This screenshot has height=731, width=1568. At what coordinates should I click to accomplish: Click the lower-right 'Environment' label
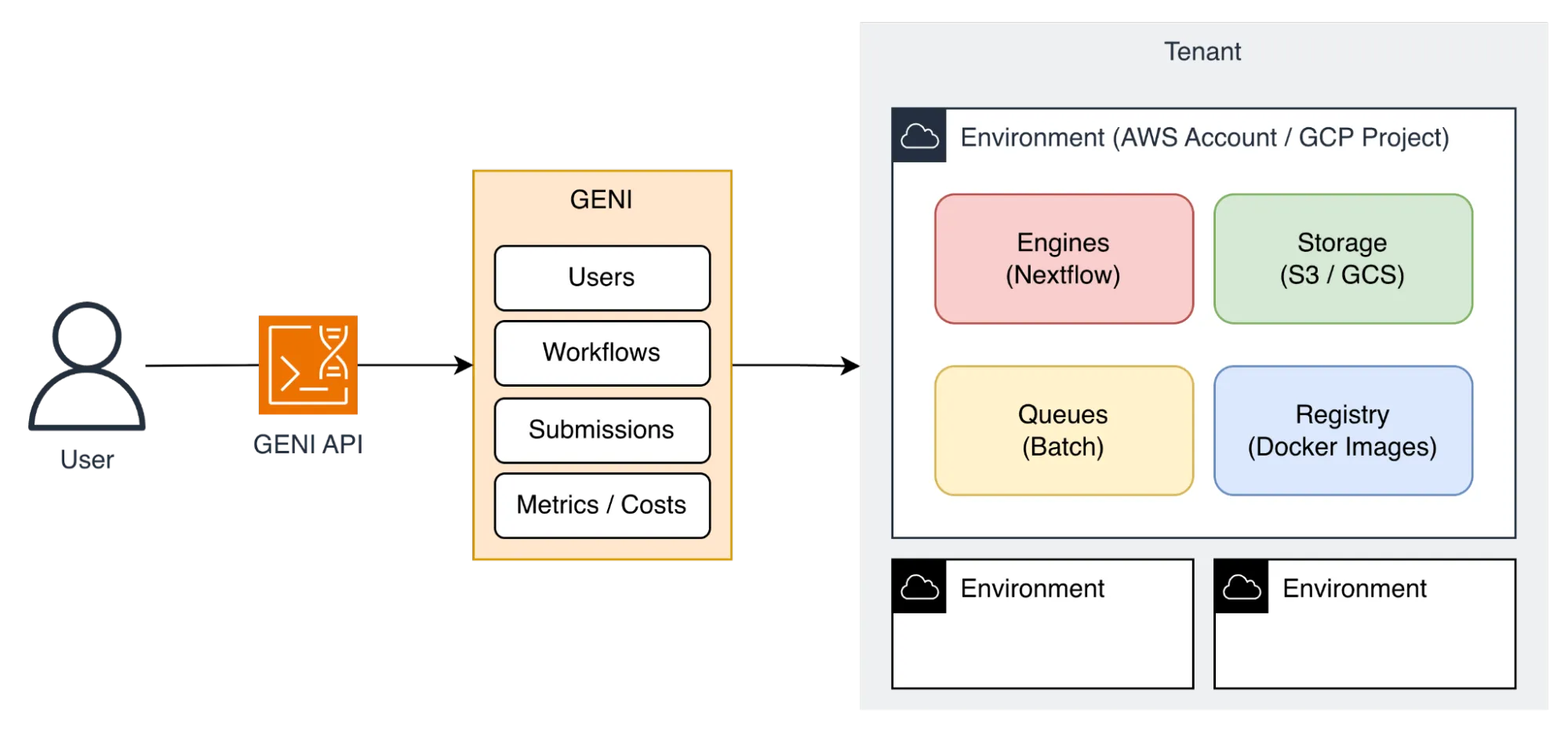(1355, 588)
